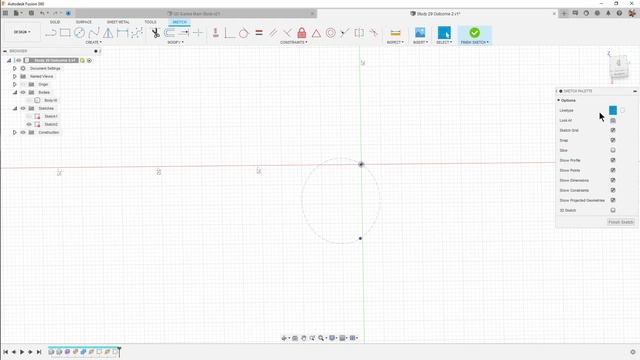Open the Save icon in the title toolbar

coord(31,13)
